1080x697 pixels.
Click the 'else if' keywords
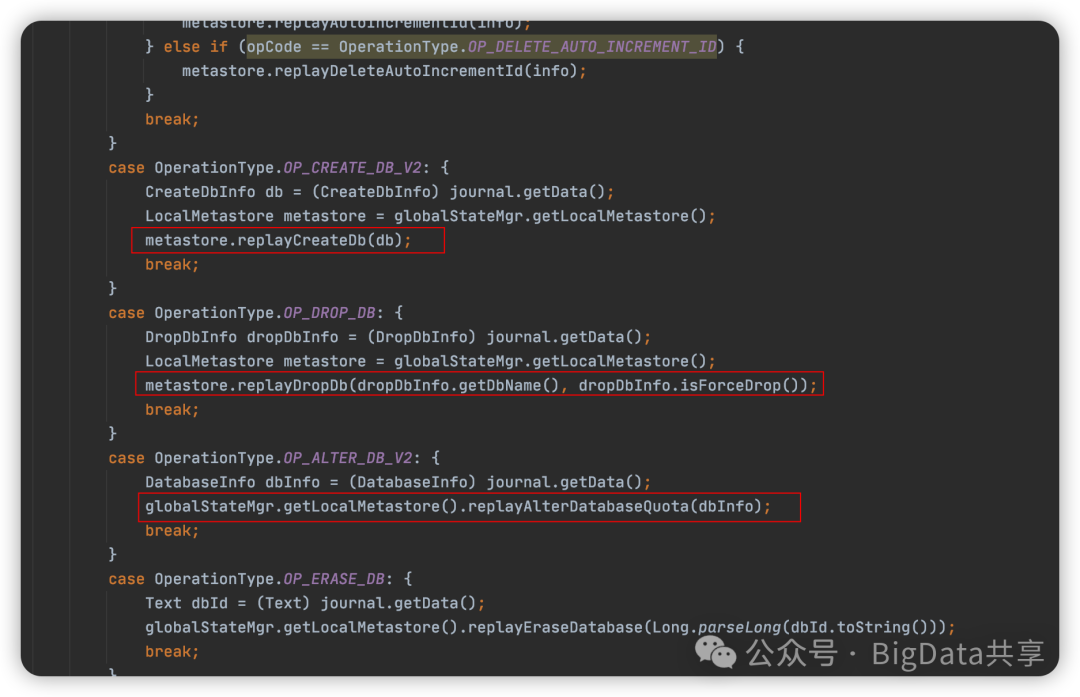coord(196,47)
